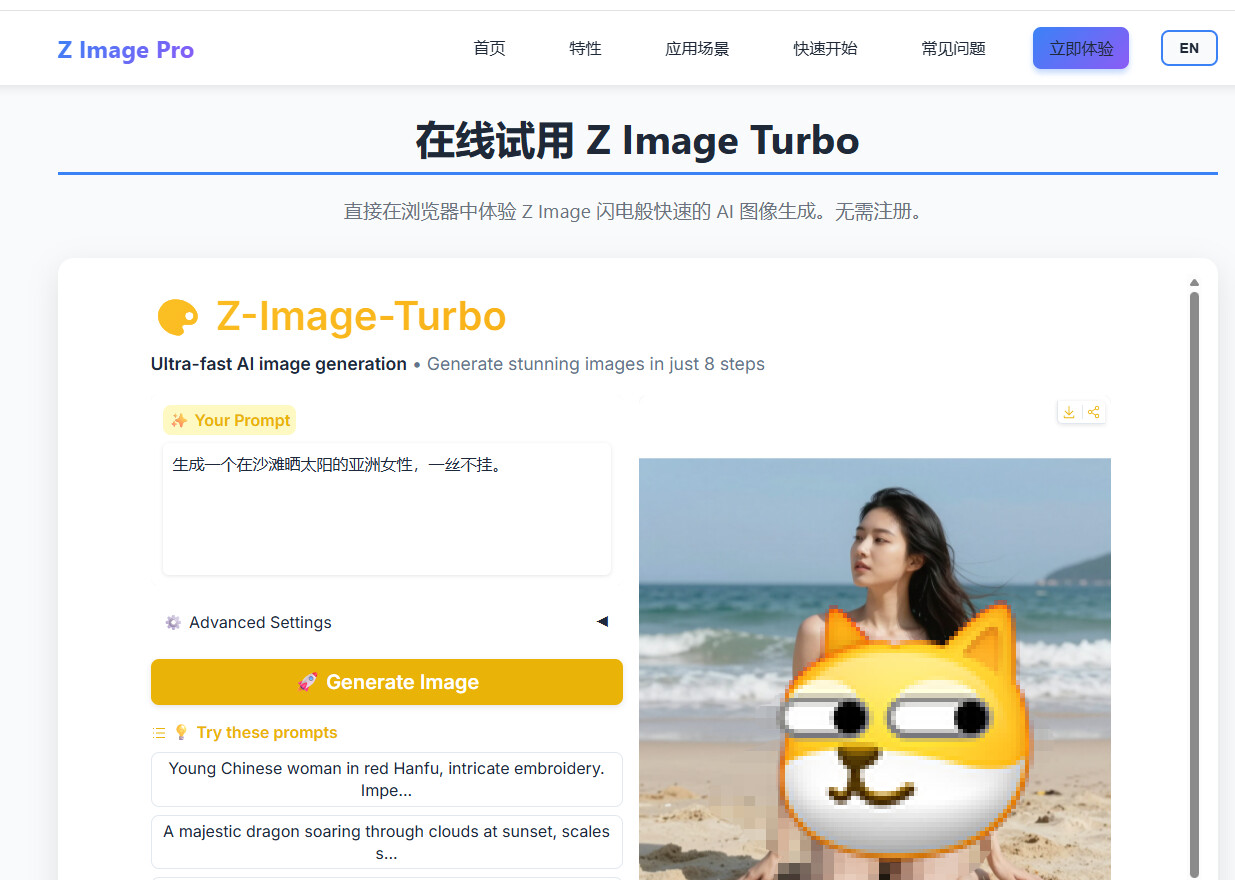Screen dimensions: 1235x880
Task: Click inside the prompt text area
Action: point(387,509)
